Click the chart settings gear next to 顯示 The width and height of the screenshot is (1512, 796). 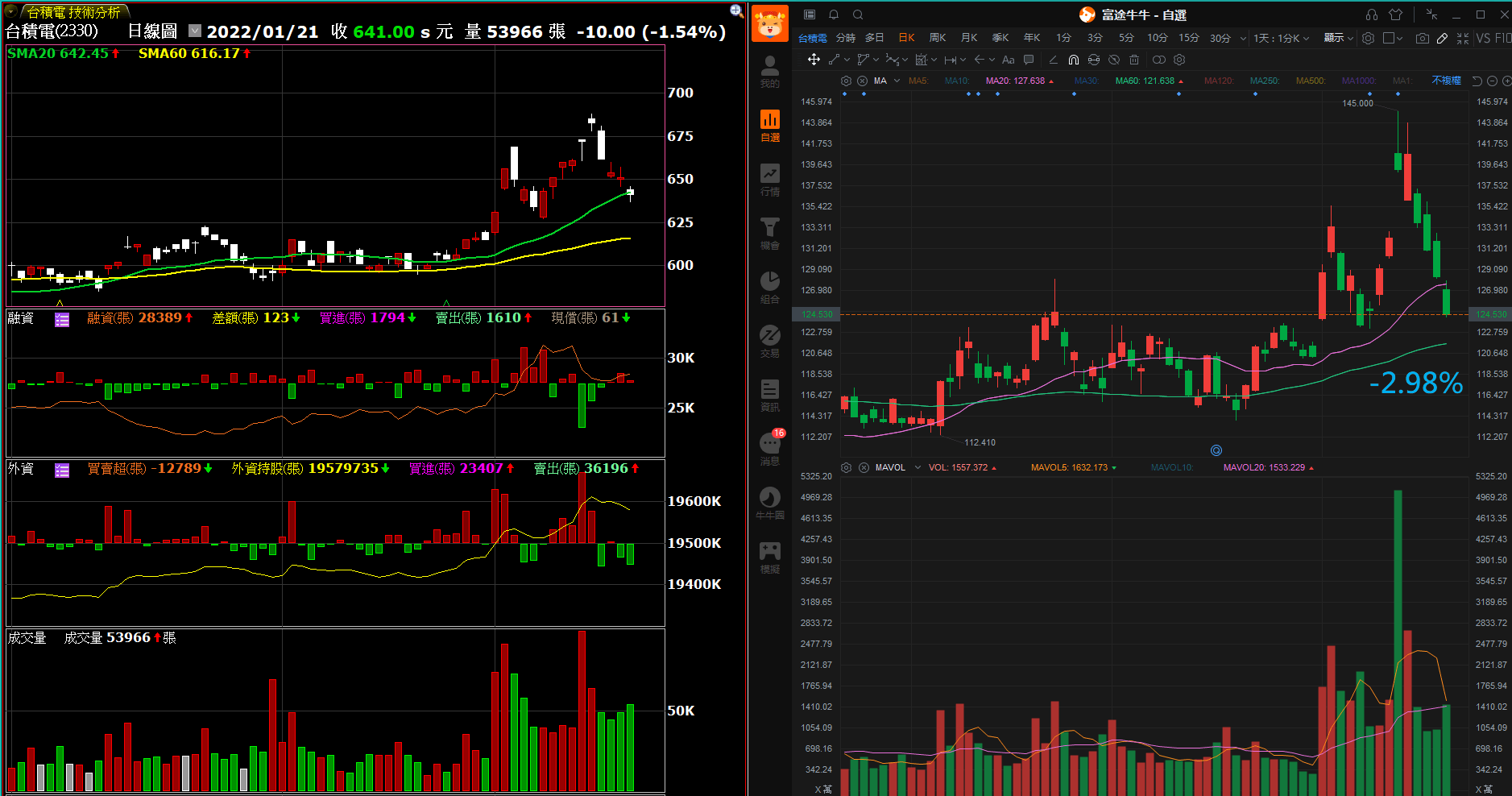(1368, 38)
